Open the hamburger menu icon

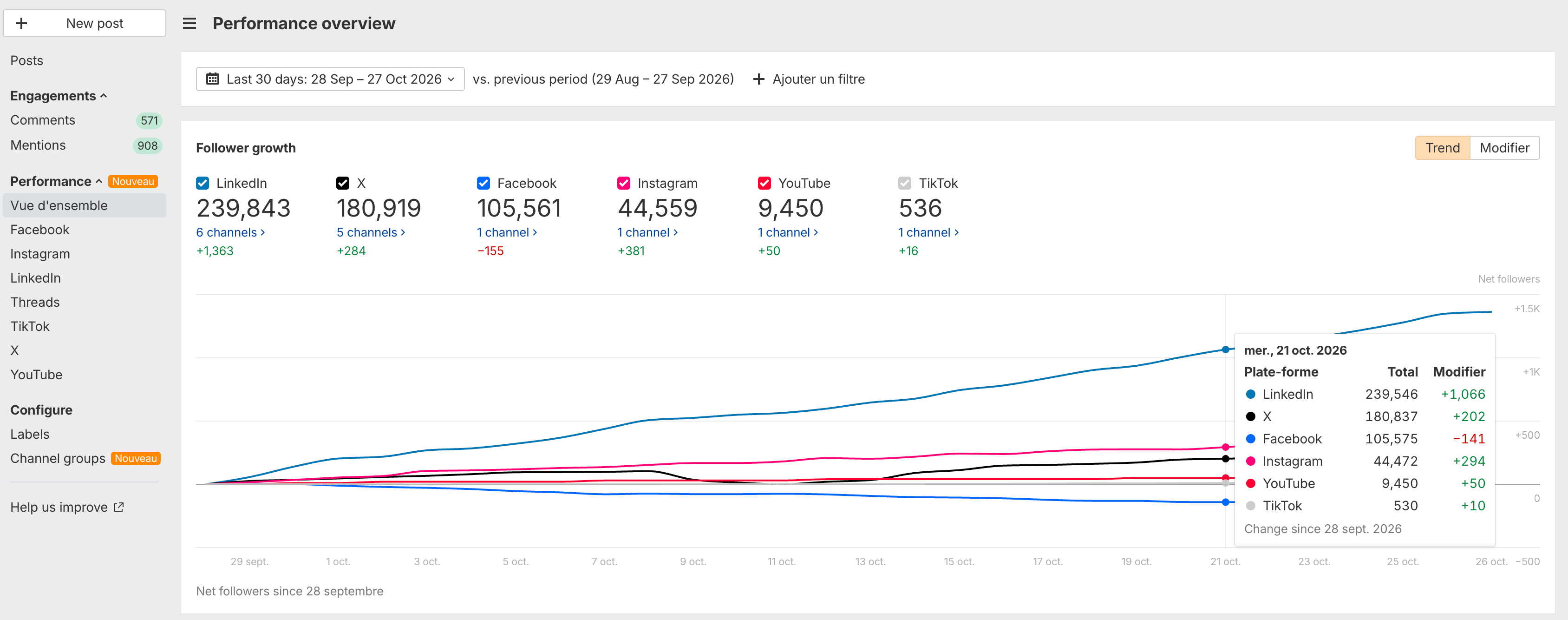(189, 23)
